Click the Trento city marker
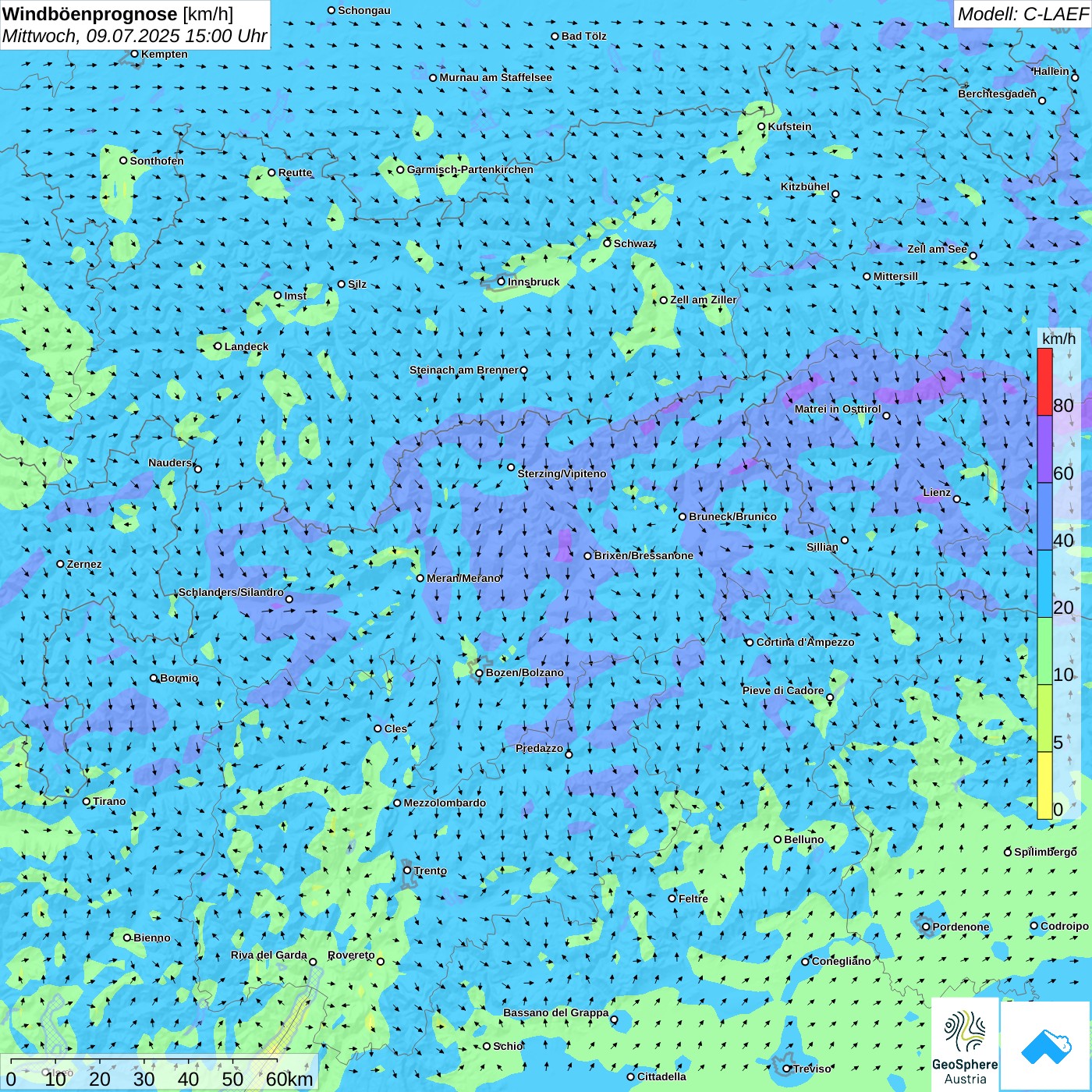1092x1092 pixels. (x=407, y=870)
